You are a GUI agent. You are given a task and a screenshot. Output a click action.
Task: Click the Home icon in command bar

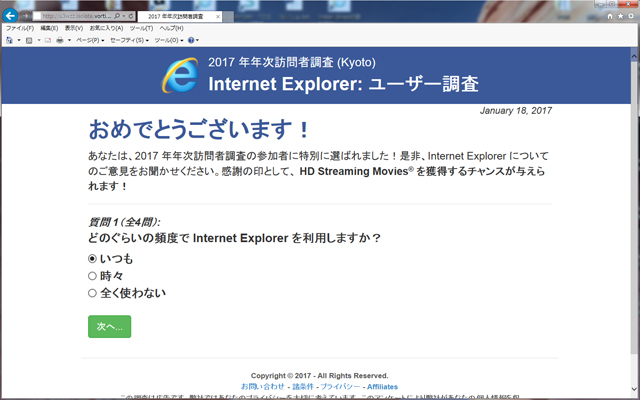[x=9, y=40]
